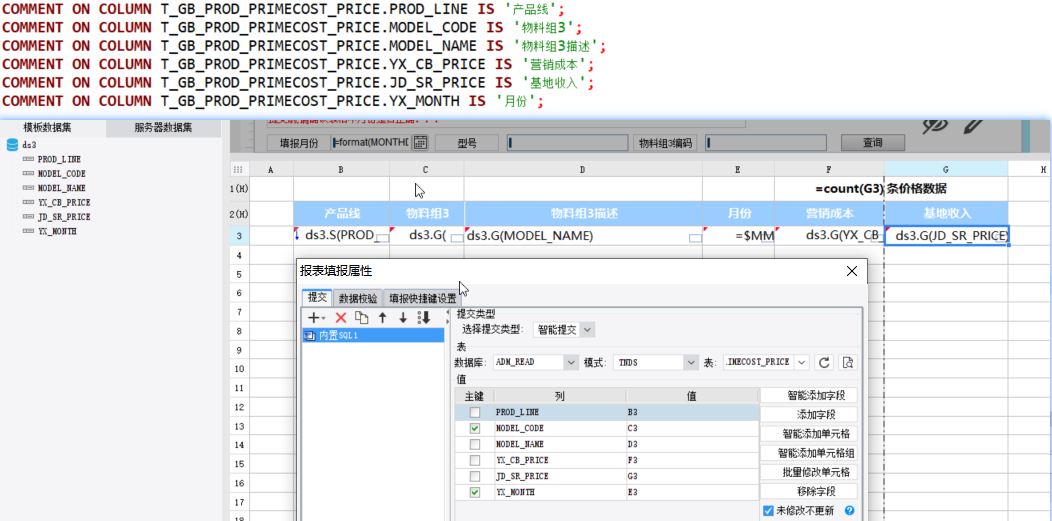Click the select-all corner icon of the grid
This screenshot has height=521, width=1052.
(237, 170)
